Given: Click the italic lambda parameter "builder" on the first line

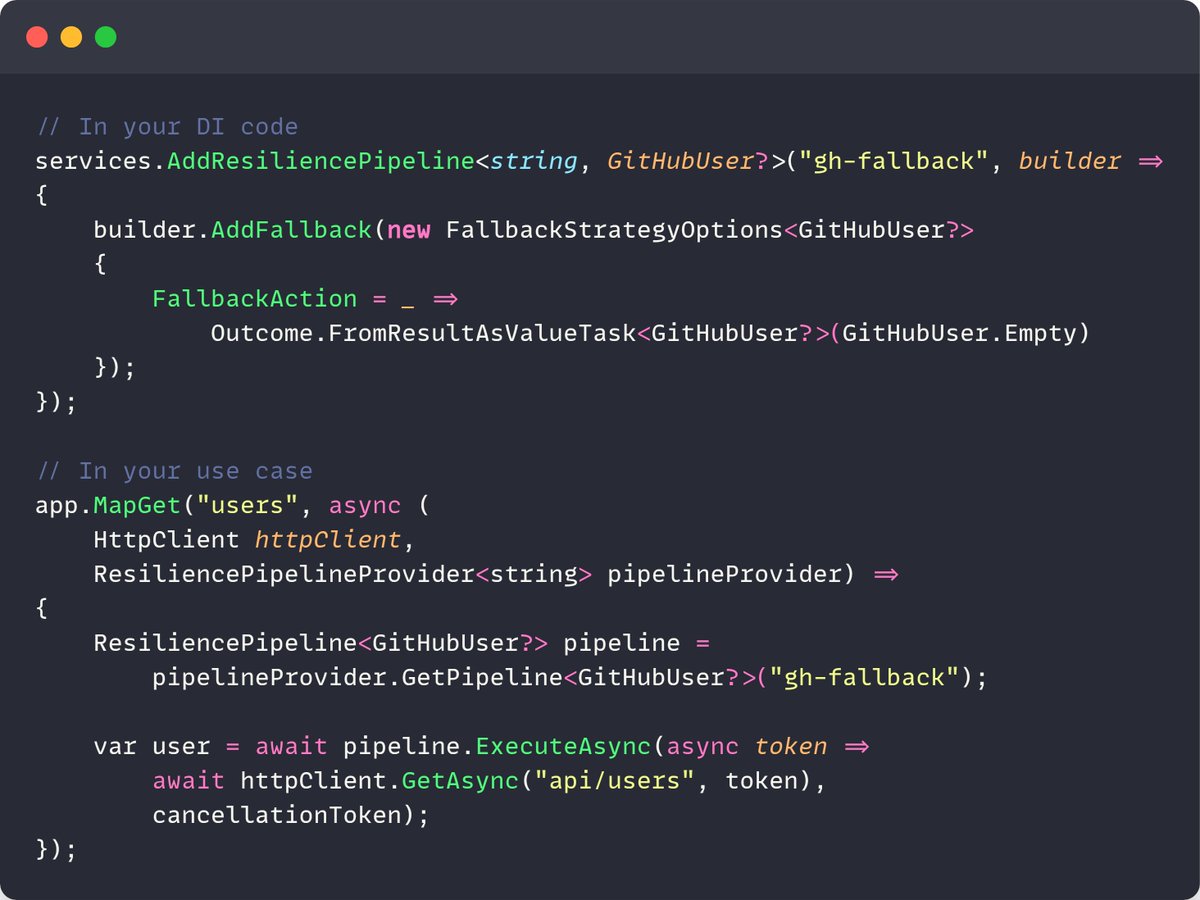Looking at the screenshot, I should [1069, 161].
